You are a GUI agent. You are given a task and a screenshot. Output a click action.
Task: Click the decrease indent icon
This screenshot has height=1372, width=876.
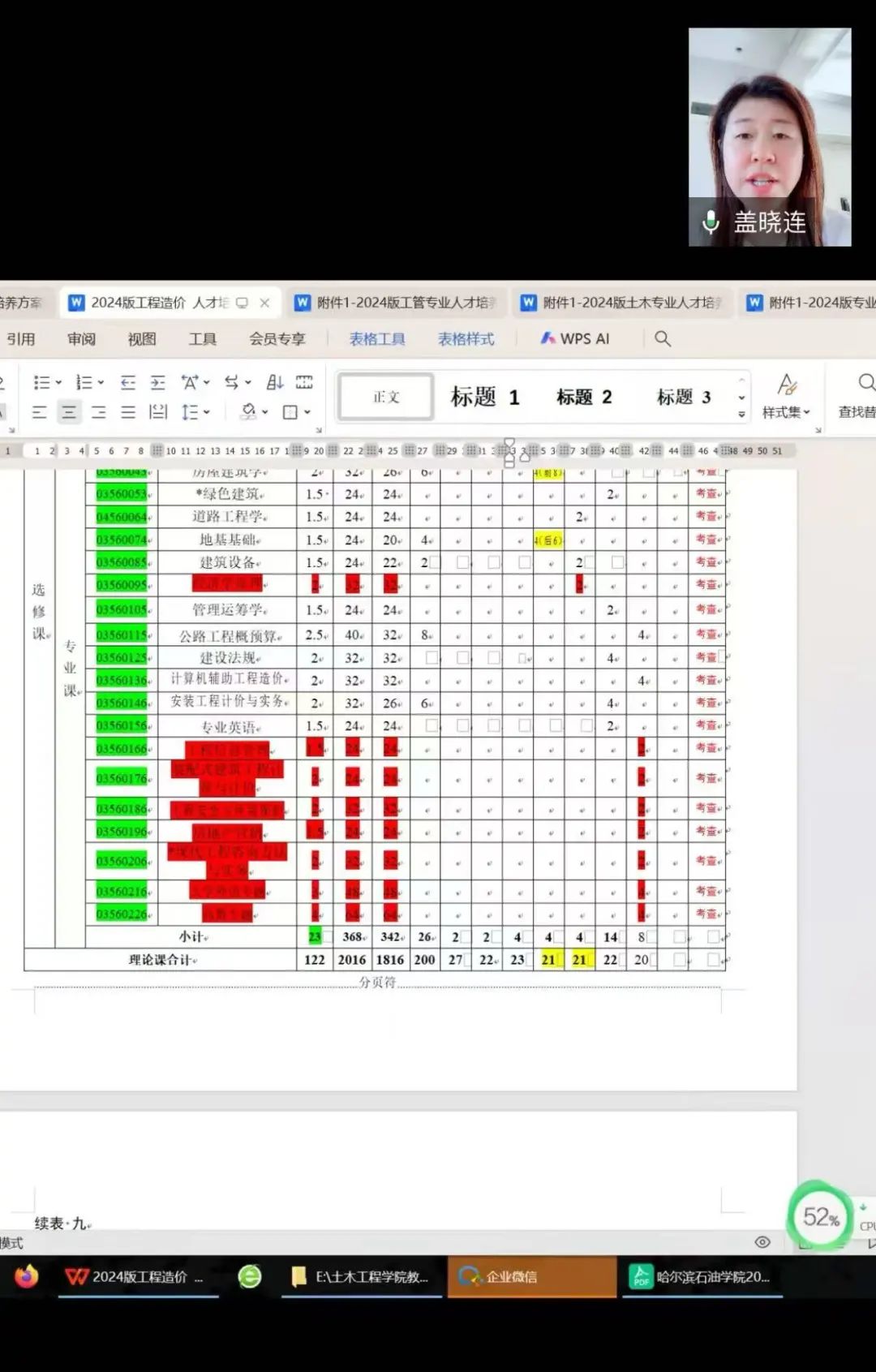tap(127, 382)
